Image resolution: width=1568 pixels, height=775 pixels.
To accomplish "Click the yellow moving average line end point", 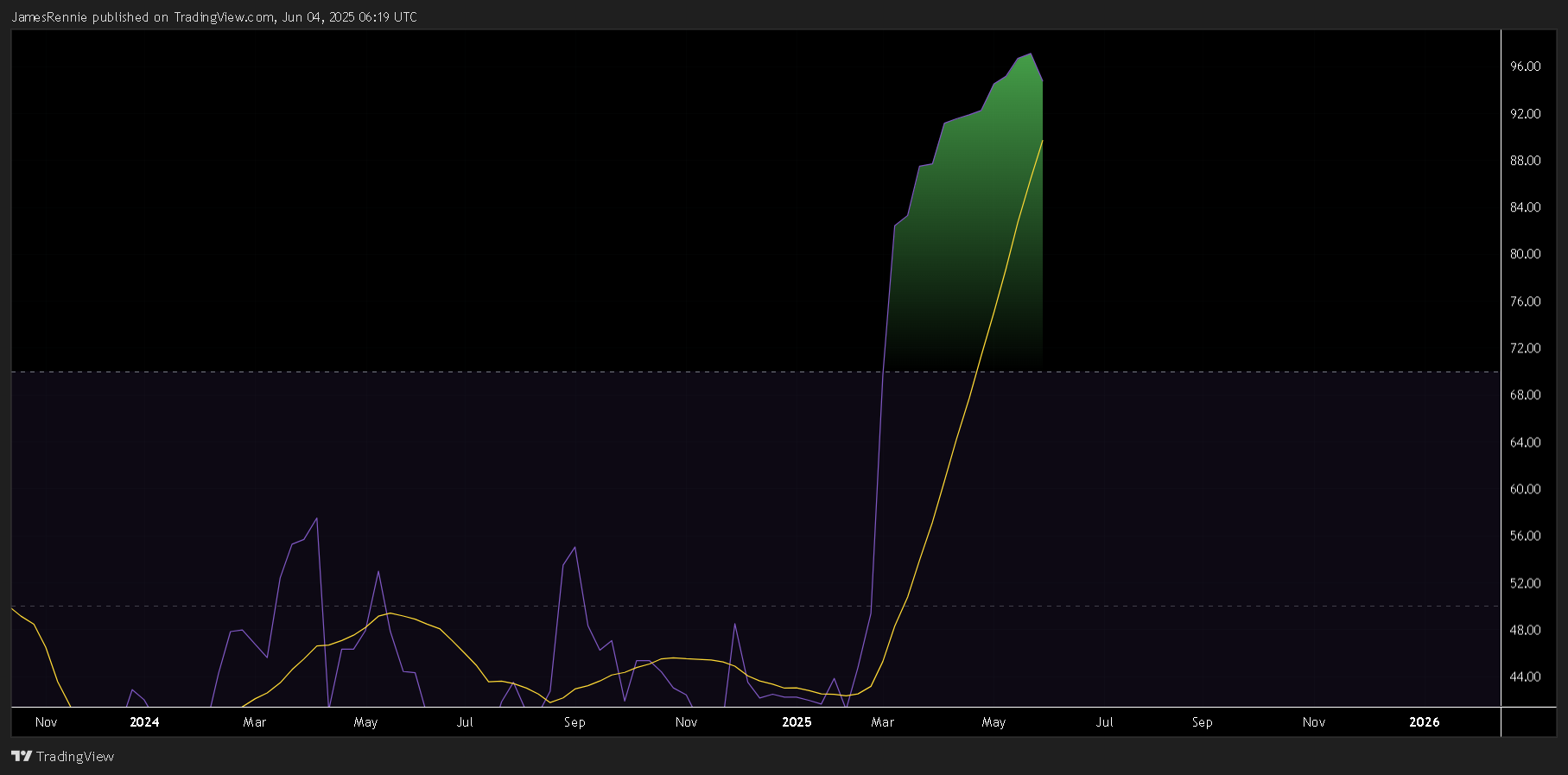I will (x=1042, y=141).
